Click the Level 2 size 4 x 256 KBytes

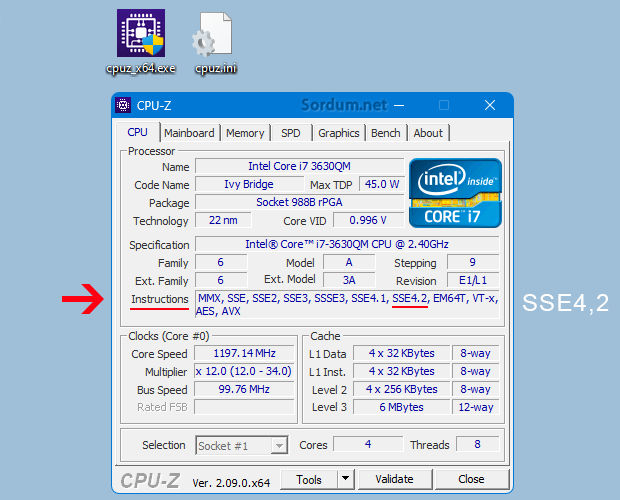[401, 389]
